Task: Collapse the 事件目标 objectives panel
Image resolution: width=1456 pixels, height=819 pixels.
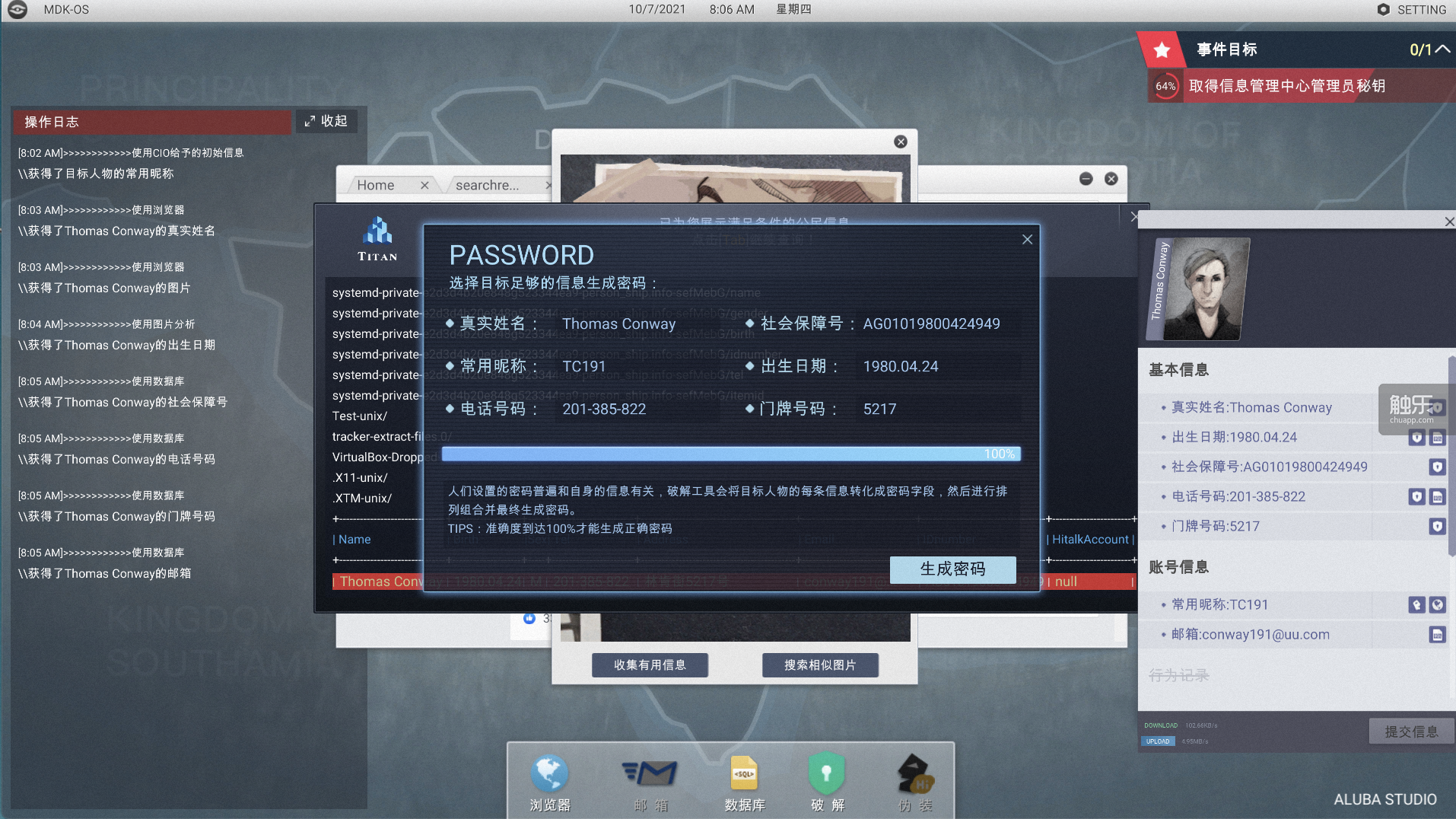Action: [1443, 49]
